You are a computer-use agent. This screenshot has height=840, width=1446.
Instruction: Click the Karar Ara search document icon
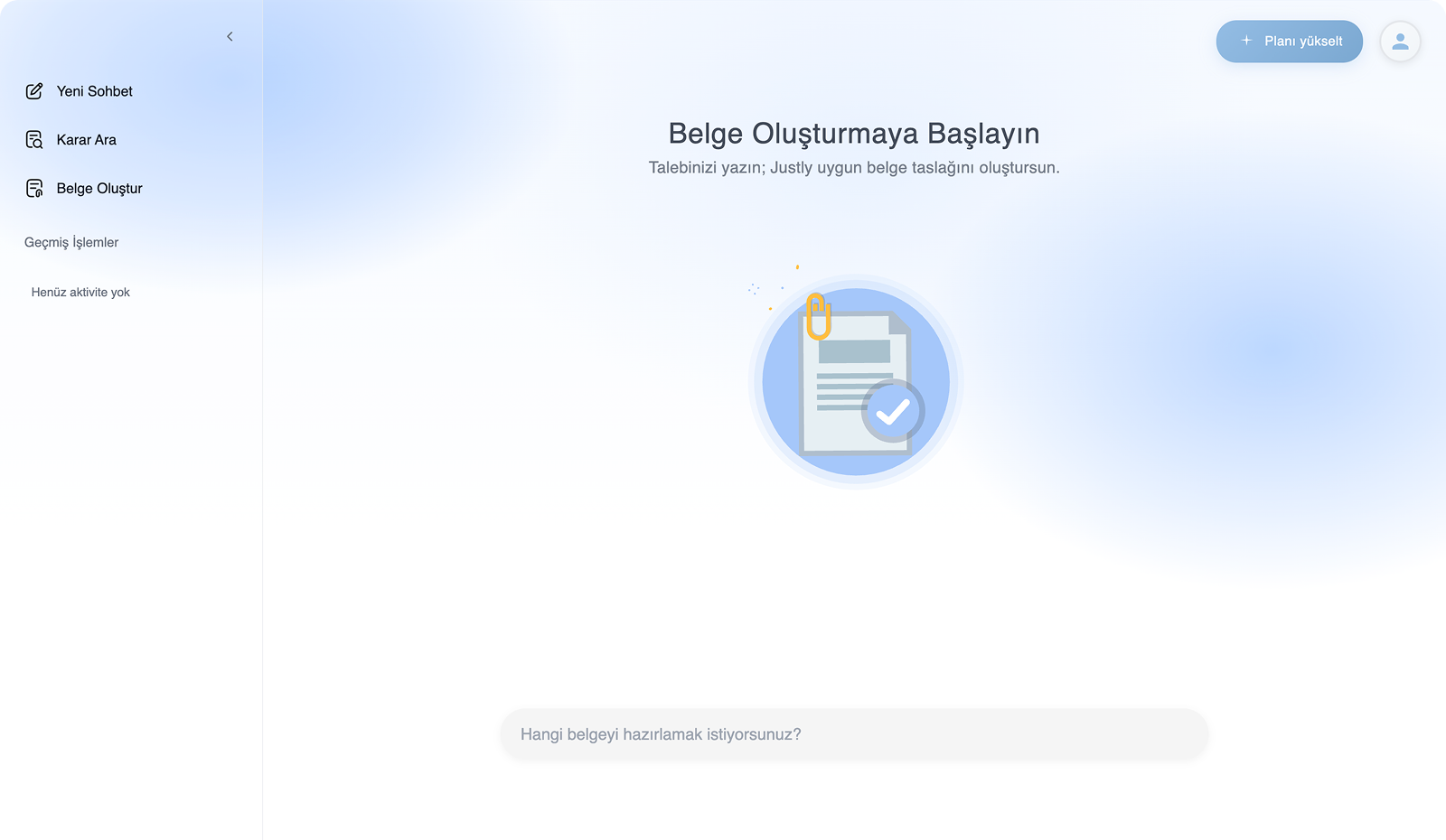pos(34,140)
